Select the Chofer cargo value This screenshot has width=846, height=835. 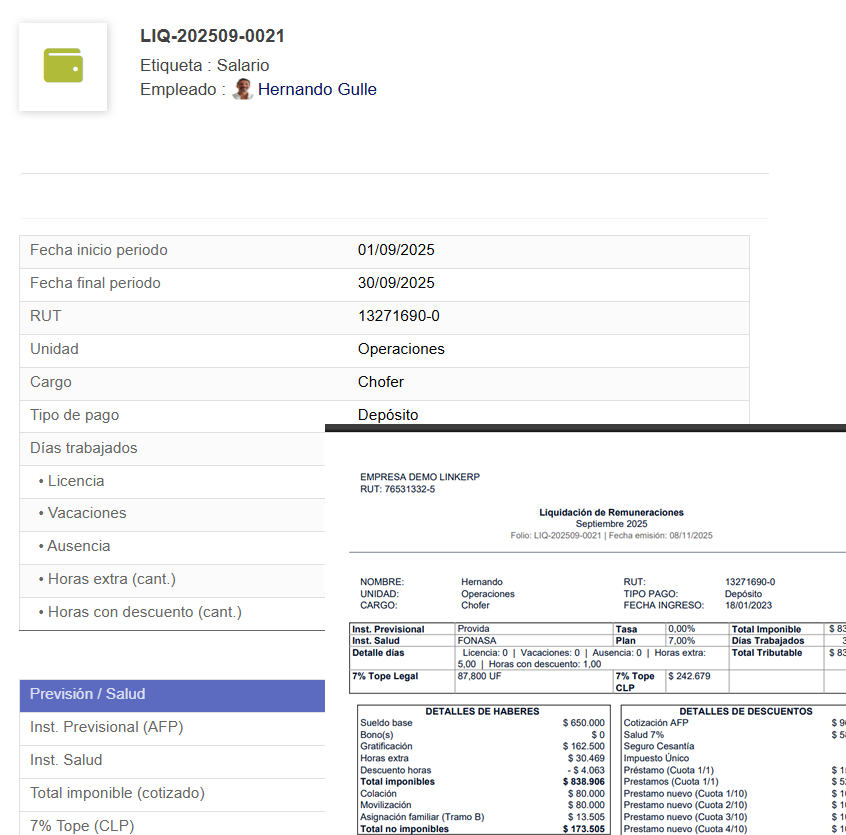(x=381, y=382)
